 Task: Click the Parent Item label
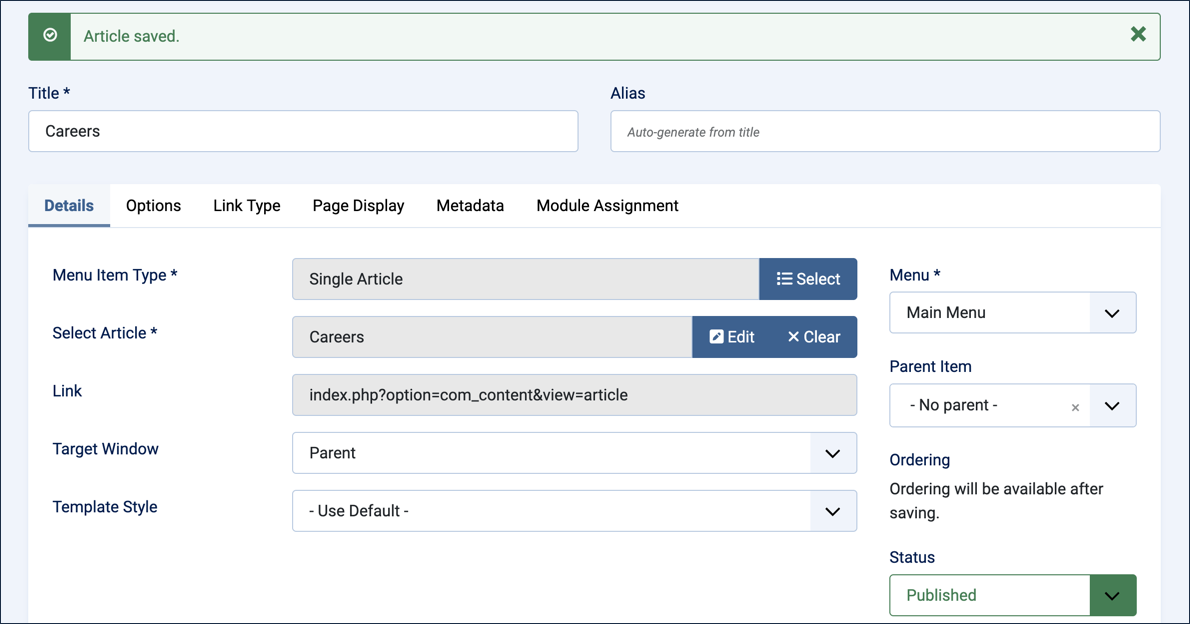click(x=930, y=367)
